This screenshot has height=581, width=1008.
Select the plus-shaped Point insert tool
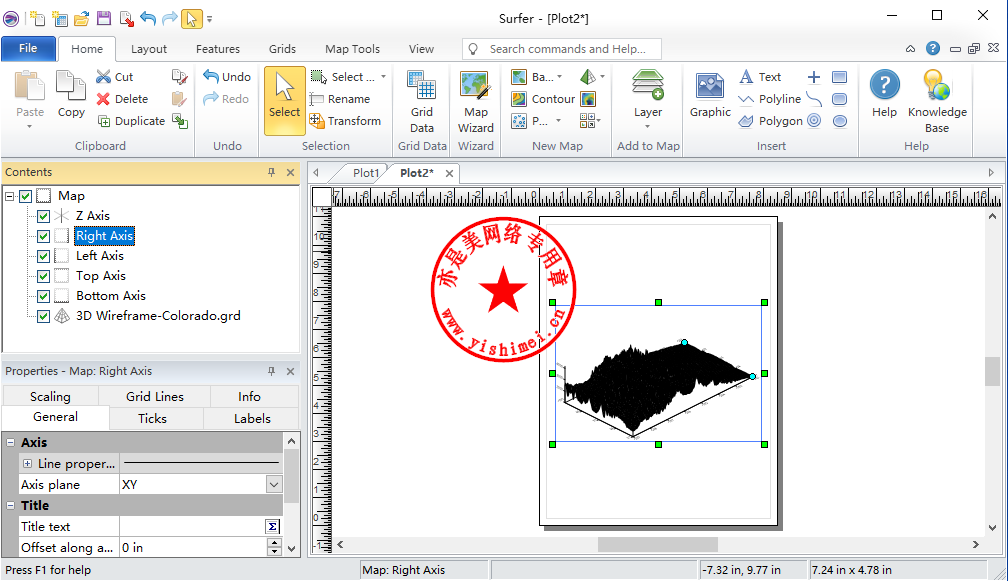(814, 77)
